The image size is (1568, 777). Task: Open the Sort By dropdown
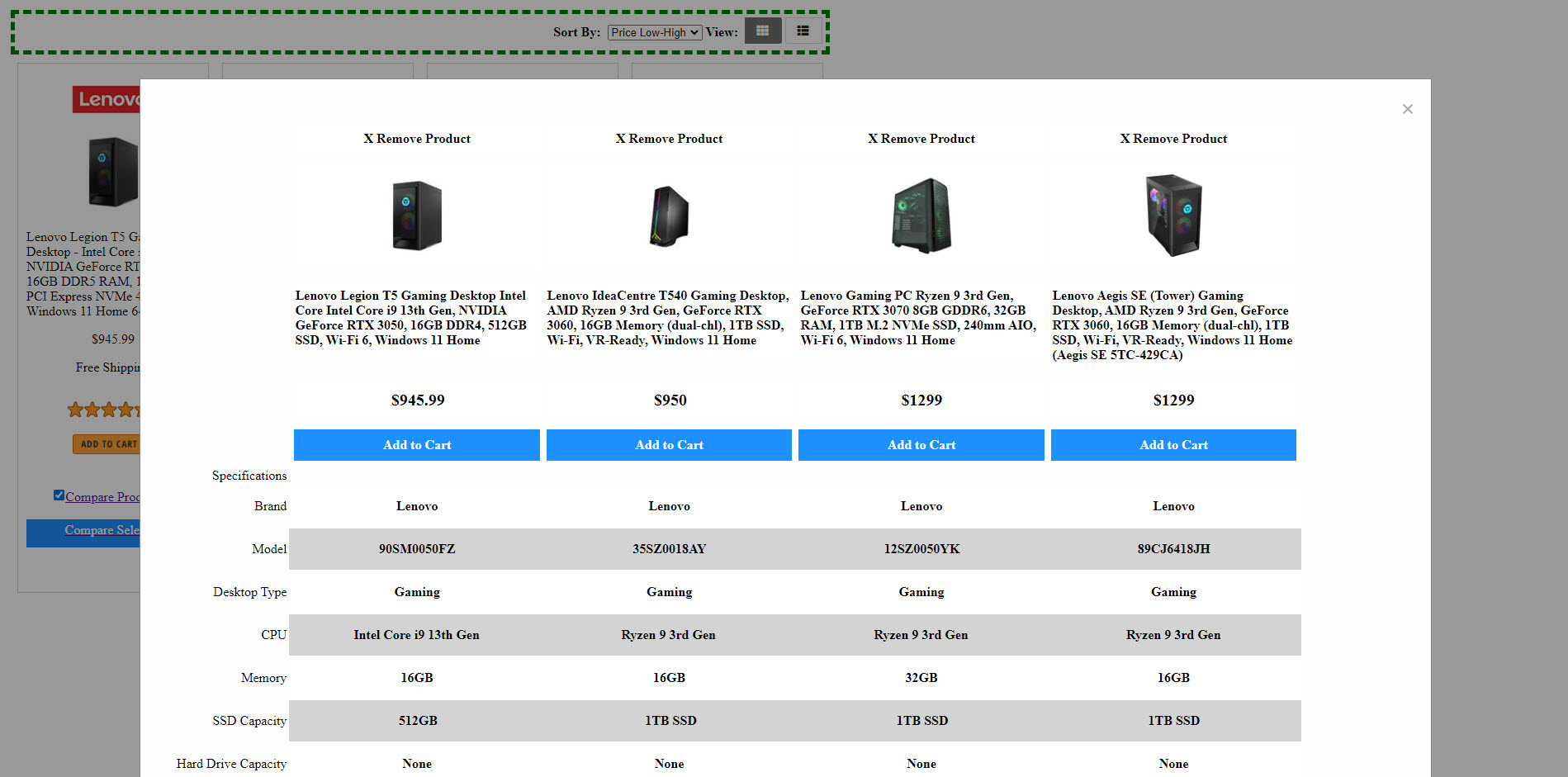click(654, 33)
